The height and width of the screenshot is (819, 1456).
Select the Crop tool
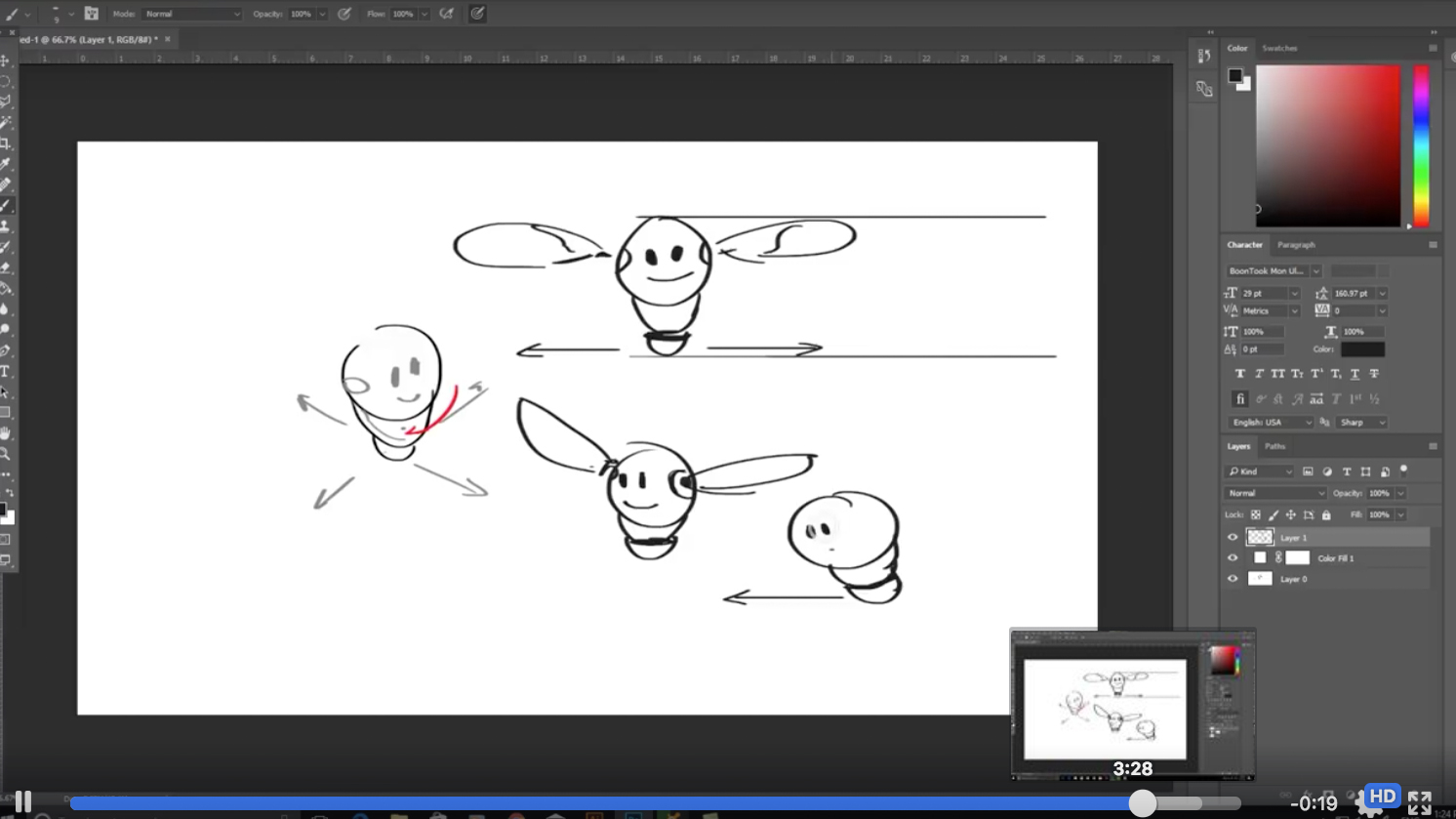click(x=6, y=143)
